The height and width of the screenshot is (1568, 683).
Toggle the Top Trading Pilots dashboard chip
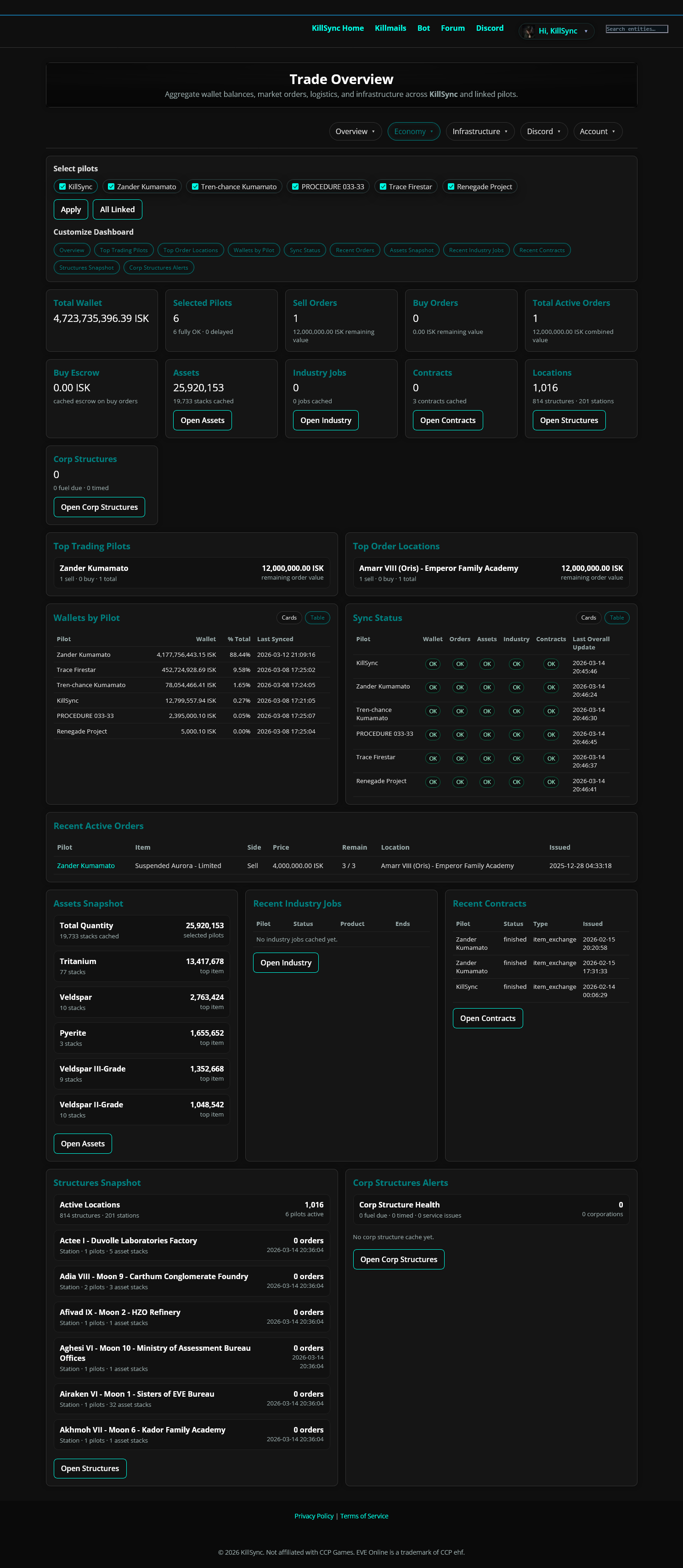pyautogui.click(x=124, y=250)
